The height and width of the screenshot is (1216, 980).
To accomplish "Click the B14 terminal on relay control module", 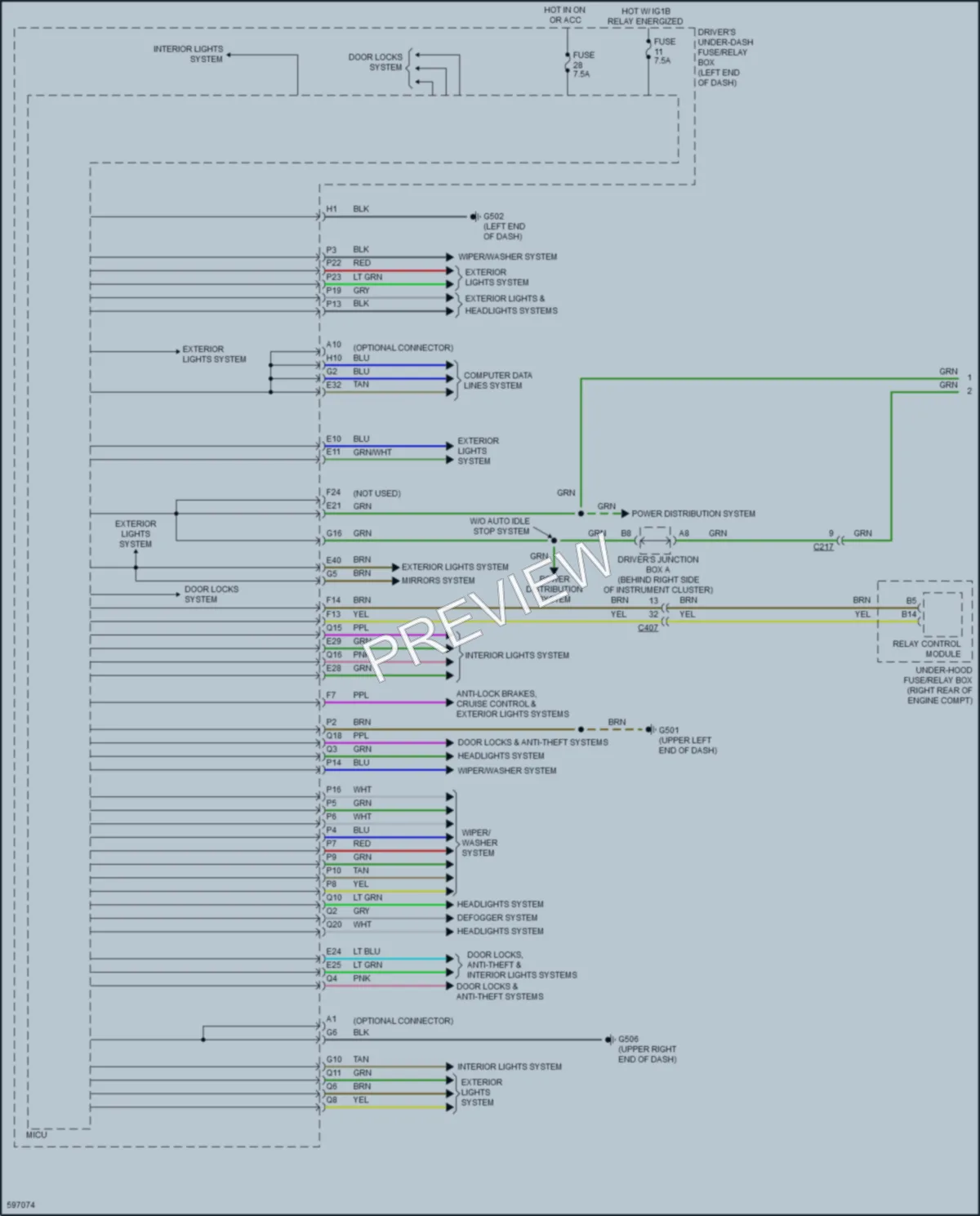I will 909,614.
